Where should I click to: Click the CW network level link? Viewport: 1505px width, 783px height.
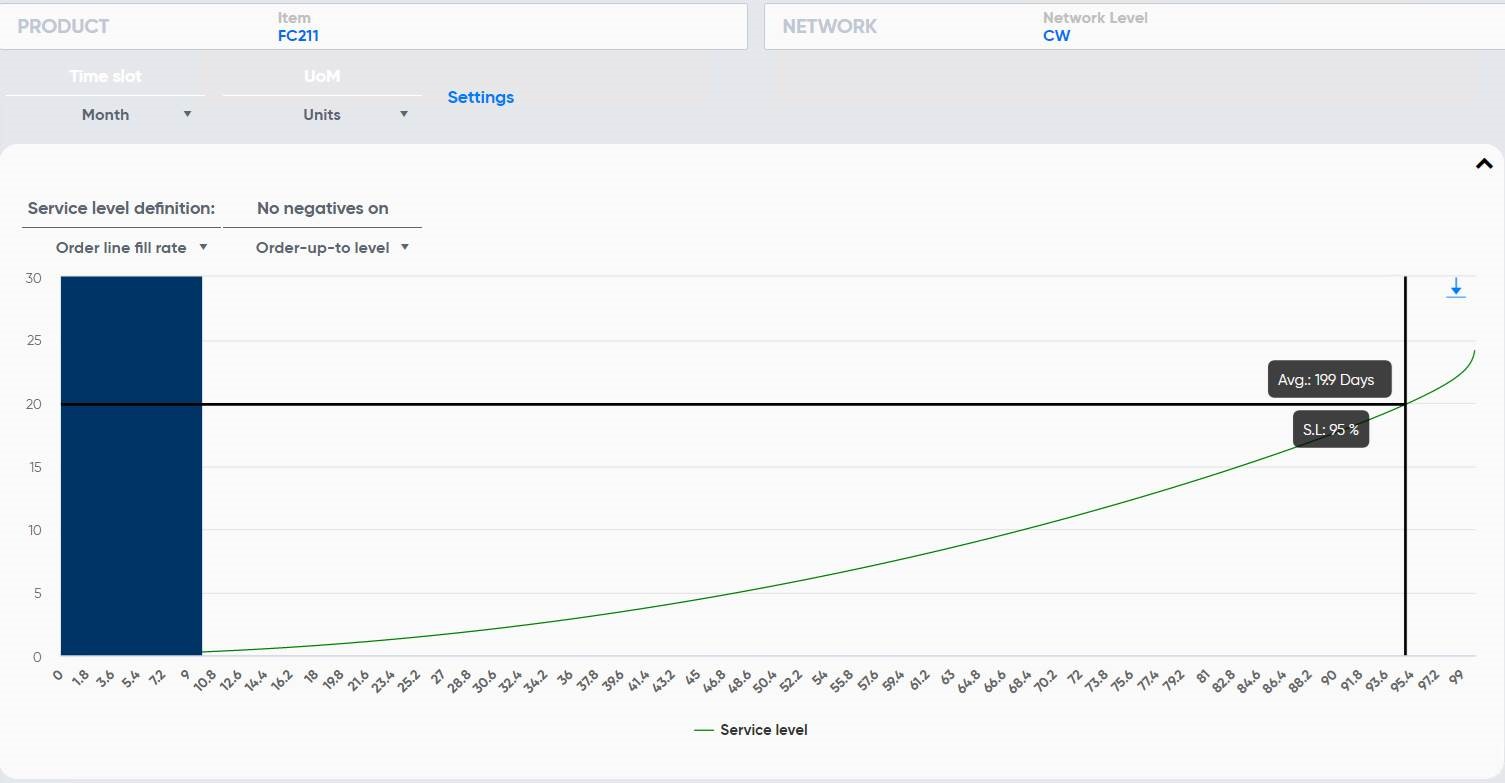tap(1056, 36)
